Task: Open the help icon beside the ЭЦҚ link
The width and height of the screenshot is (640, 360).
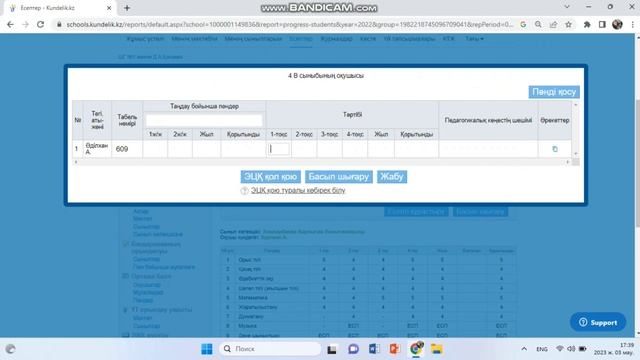Action: click(x=244, y=191)
